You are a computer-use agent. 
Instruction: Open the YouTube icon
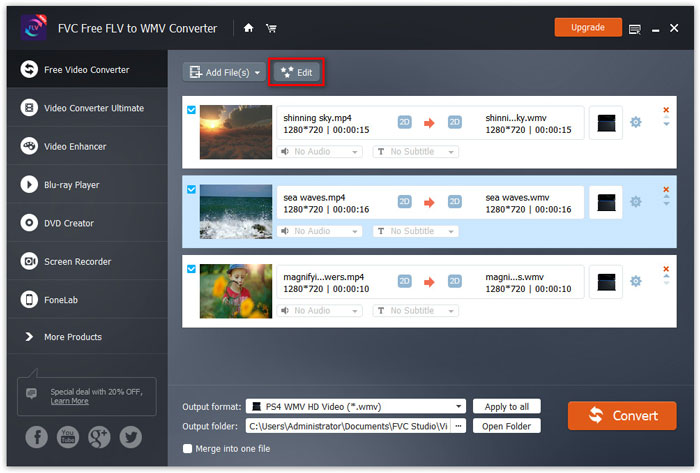pyautogui.click(x=68, y=436)
